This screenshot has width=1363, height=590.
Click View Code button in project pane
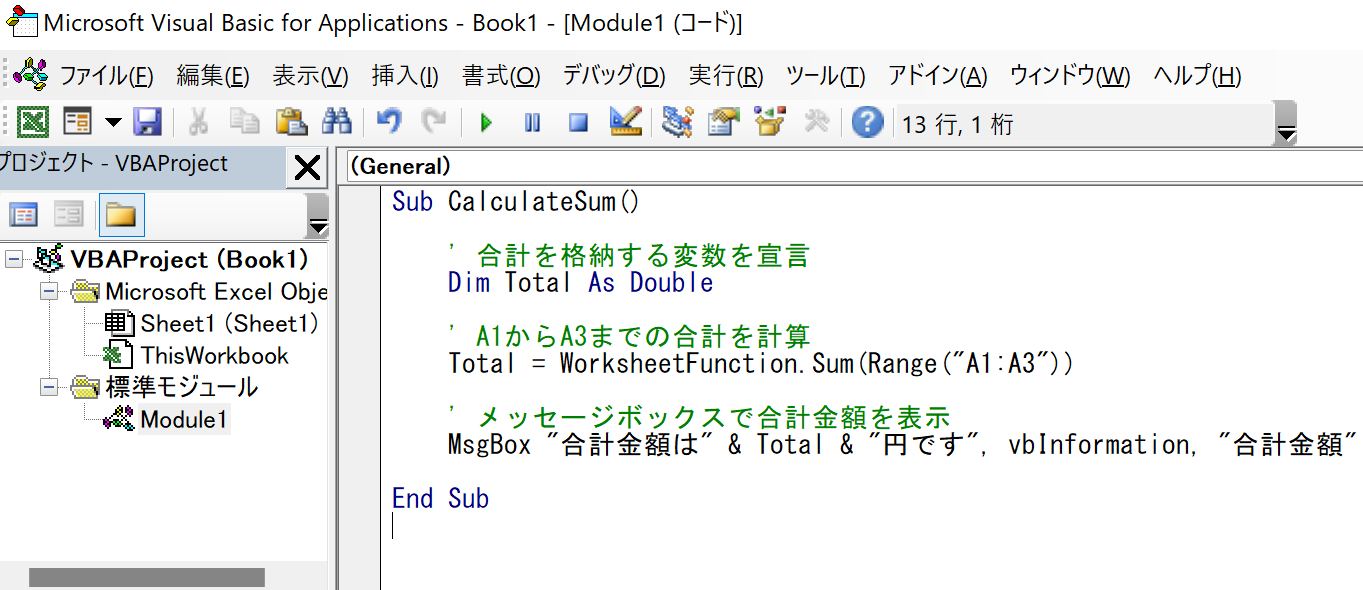click(x=23, y=215)
